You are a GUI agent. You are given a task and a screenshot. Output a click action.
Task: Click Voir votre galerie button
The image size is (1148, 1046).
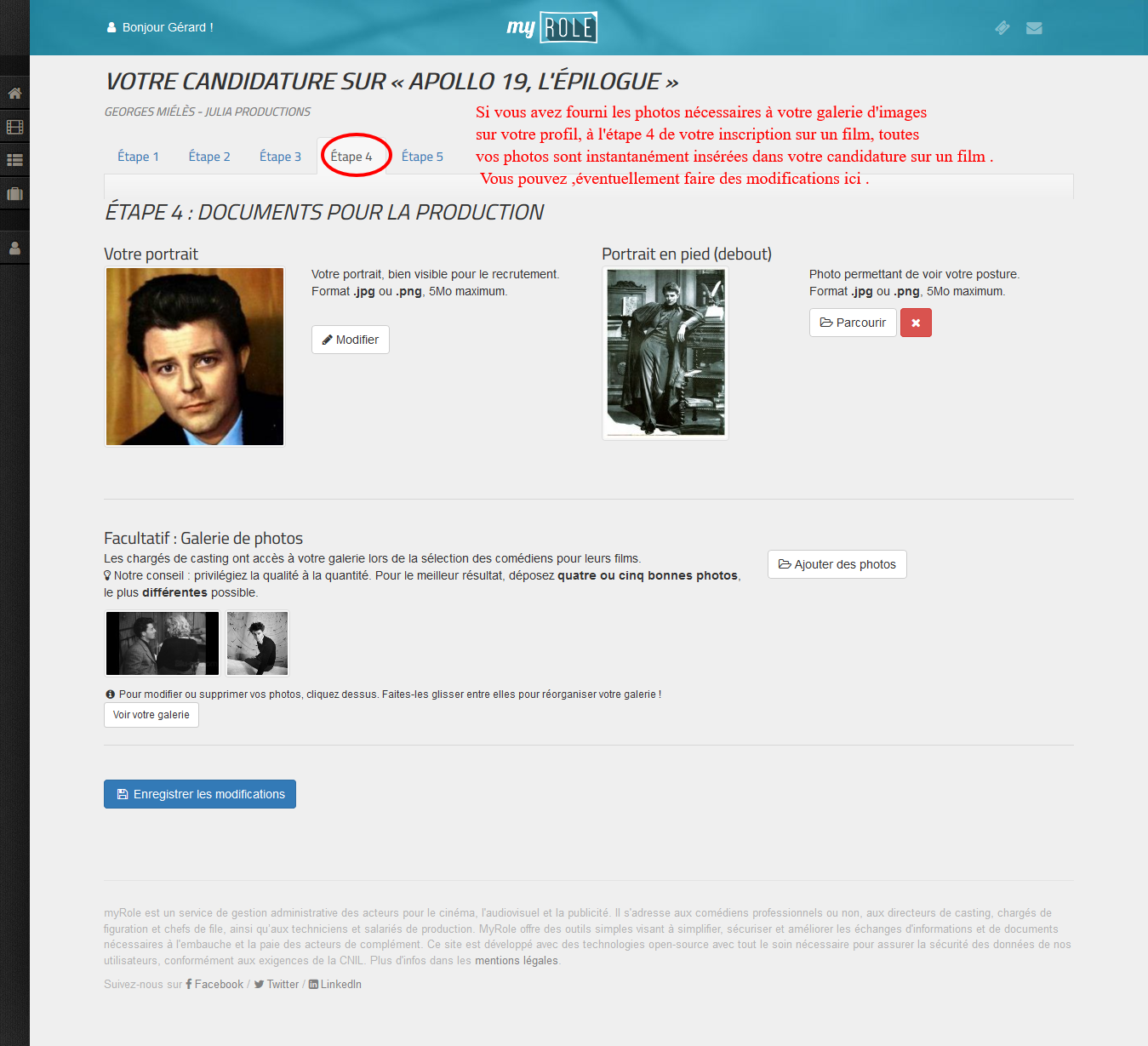click(151, 715)
